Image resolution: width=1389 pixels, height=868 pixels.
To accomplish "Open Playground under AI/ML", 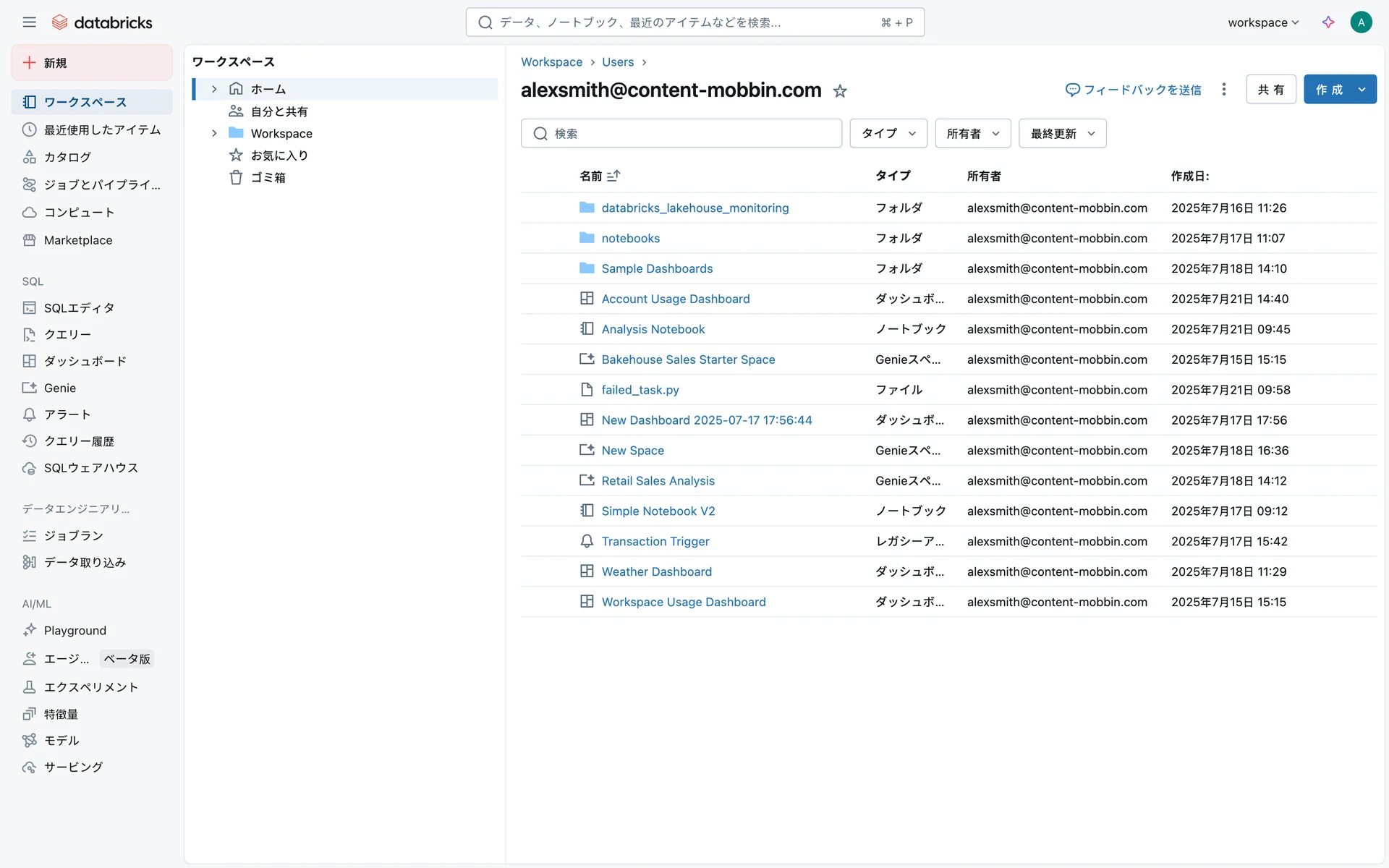I will tap(75, 631).
